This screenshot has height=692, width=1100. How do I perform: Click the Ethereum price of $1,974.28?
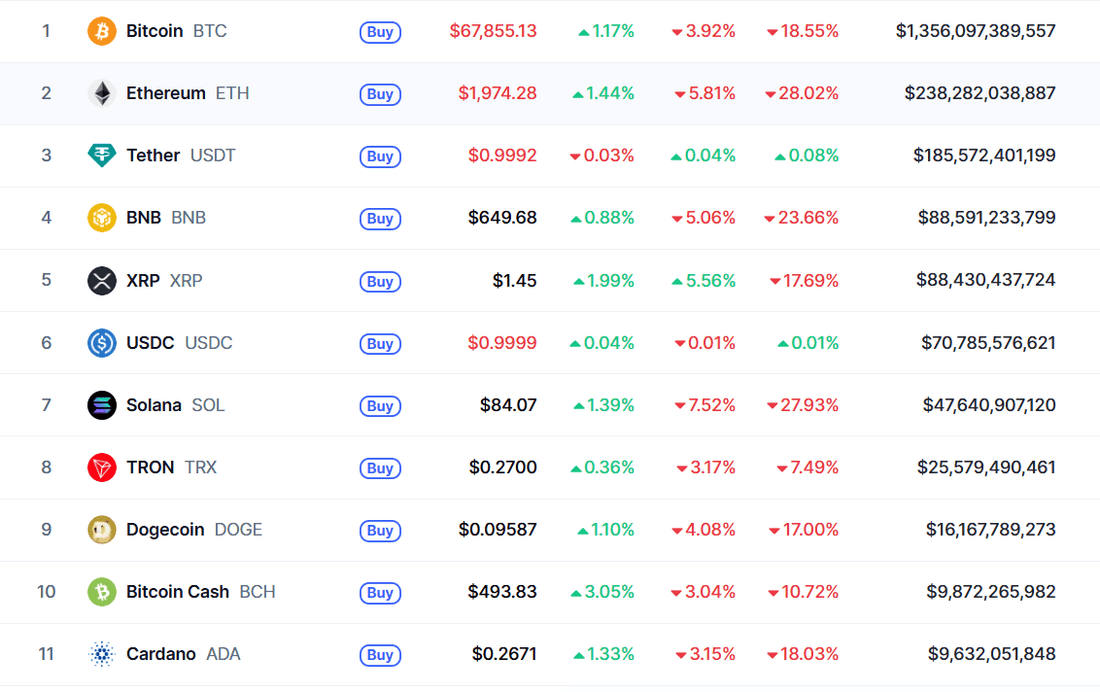coord(498,94)
